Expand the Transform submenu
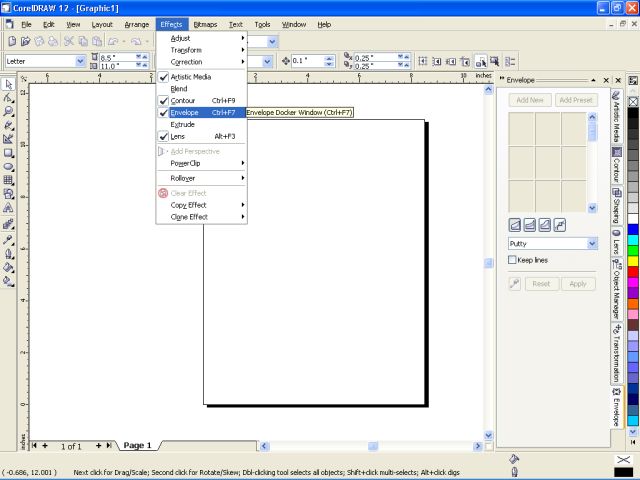 [x=202, y=50]
